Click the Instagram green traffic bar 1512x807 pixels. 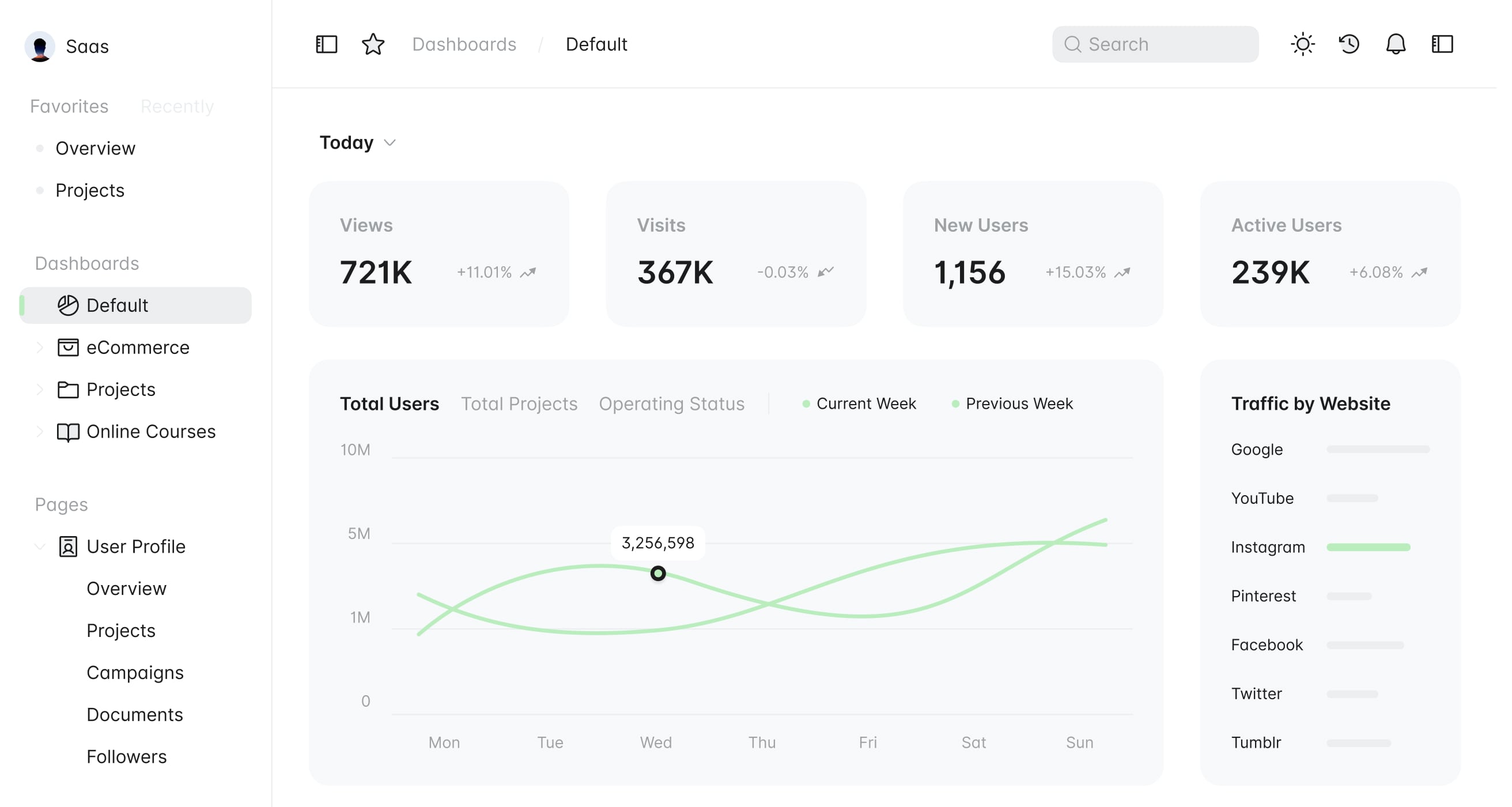pyautogui.click(x=1367, y=547)
